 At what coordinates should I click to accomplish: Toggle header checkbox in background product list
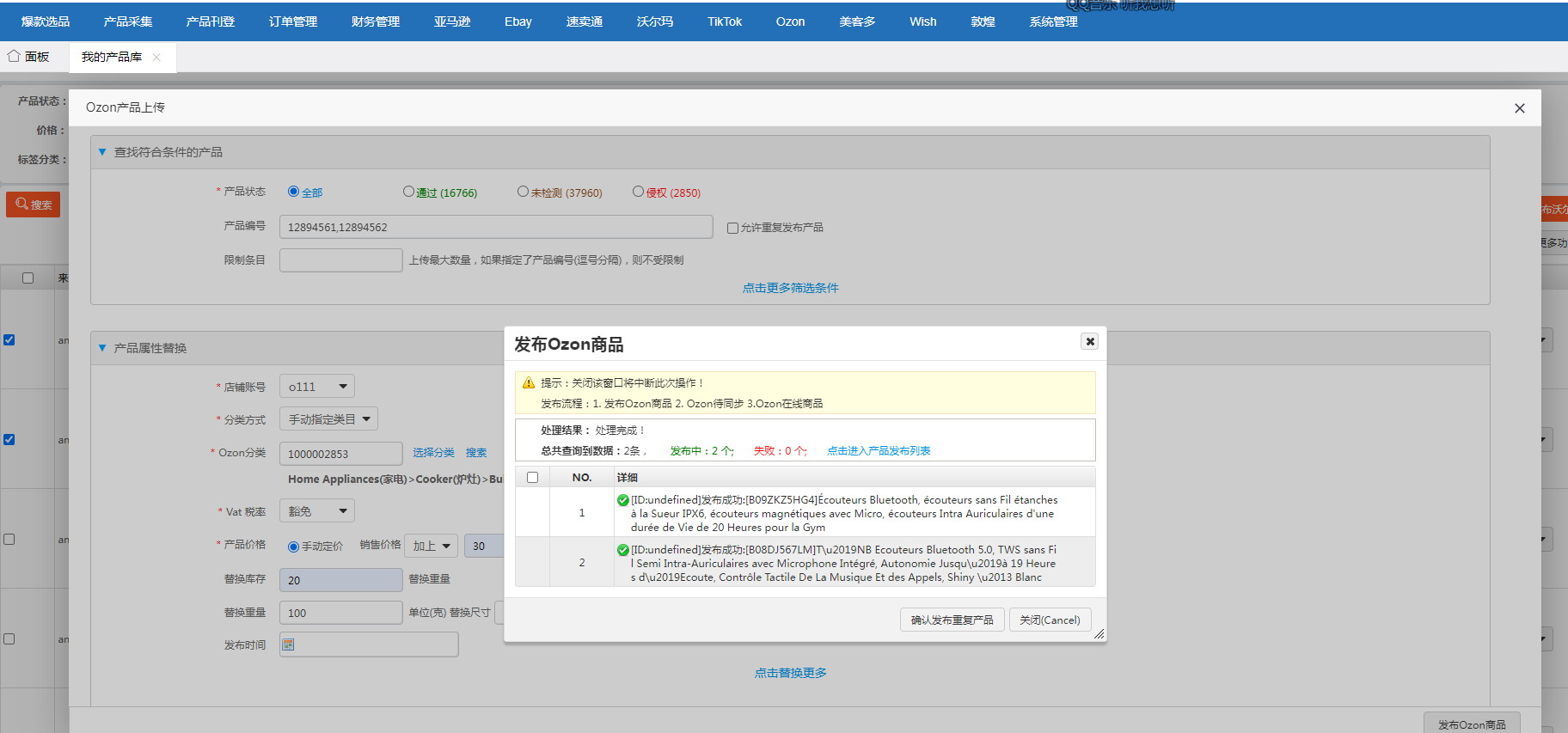[28, 278]
